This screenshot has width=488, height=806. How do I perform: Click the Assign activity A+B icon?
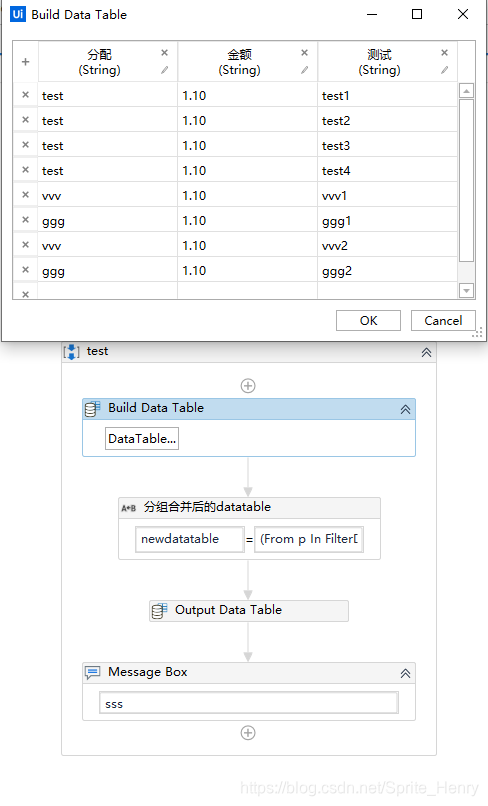point(129,508)
